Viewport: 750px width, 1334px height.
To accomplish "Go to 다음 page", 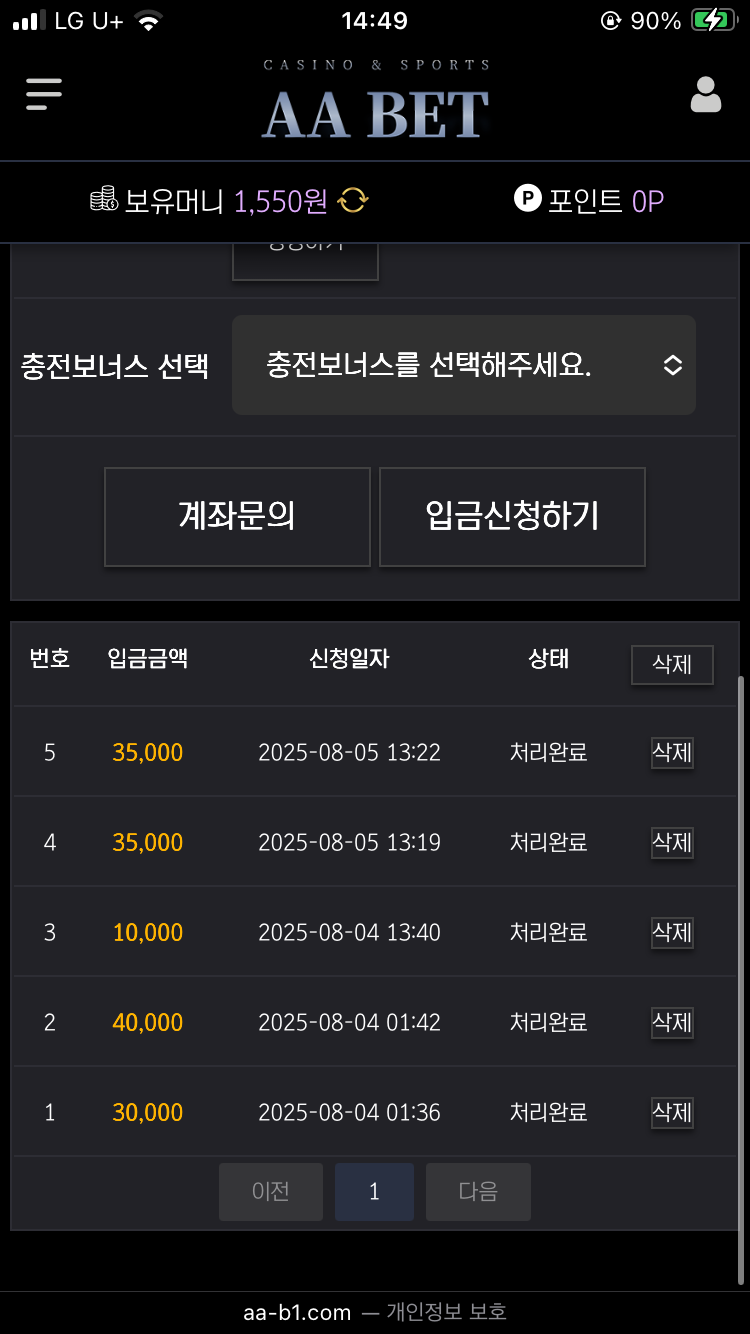I will 478,1192.
